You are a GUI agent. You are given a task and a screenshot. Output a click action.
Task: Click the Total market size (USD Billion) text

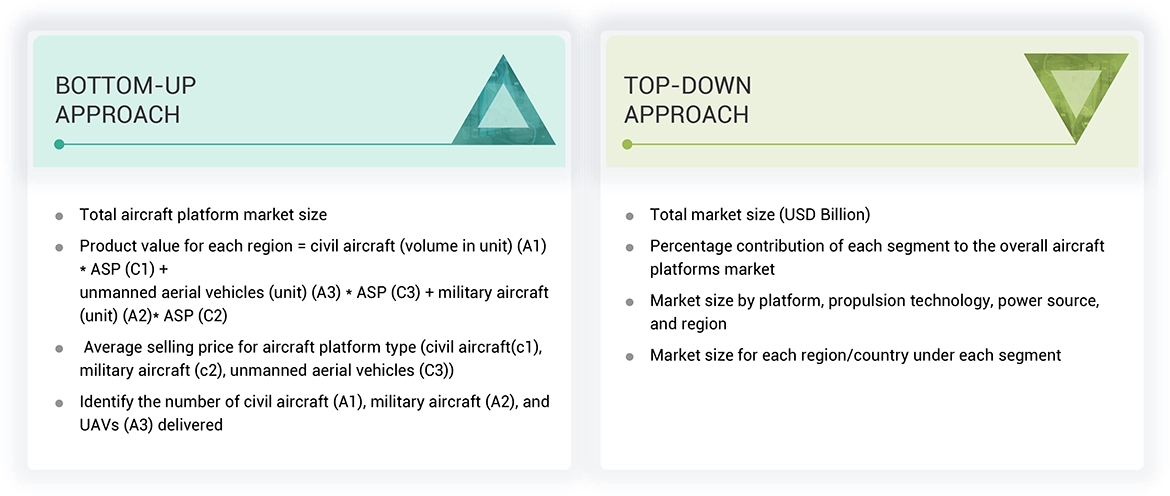tap(760, 215)
